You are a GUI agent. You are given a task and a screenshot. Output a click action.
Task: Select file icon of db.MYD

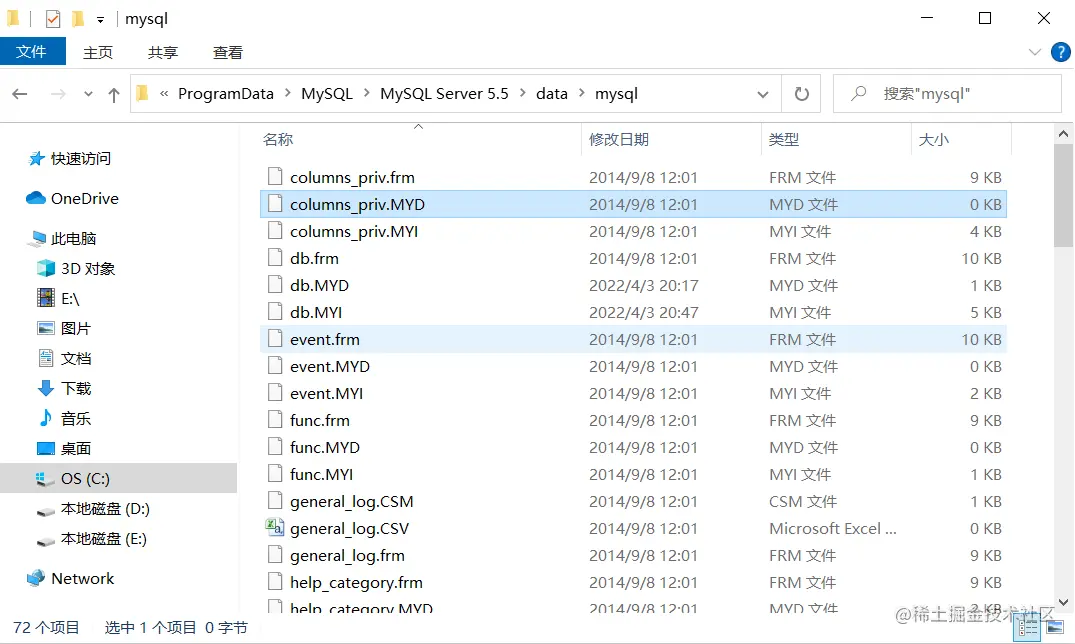pyautogui.click(x=275, y=285)
